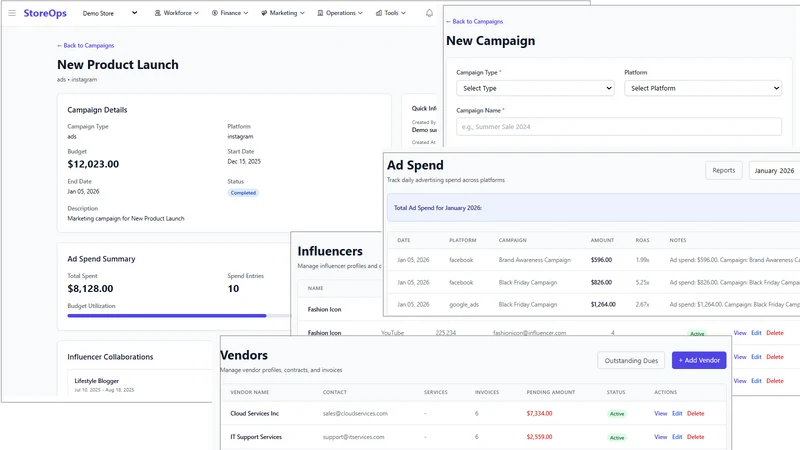The height and width of the screenshot is (450, 800).
Task: Open the January 2026 month selector
Action: tap(774, 170)
